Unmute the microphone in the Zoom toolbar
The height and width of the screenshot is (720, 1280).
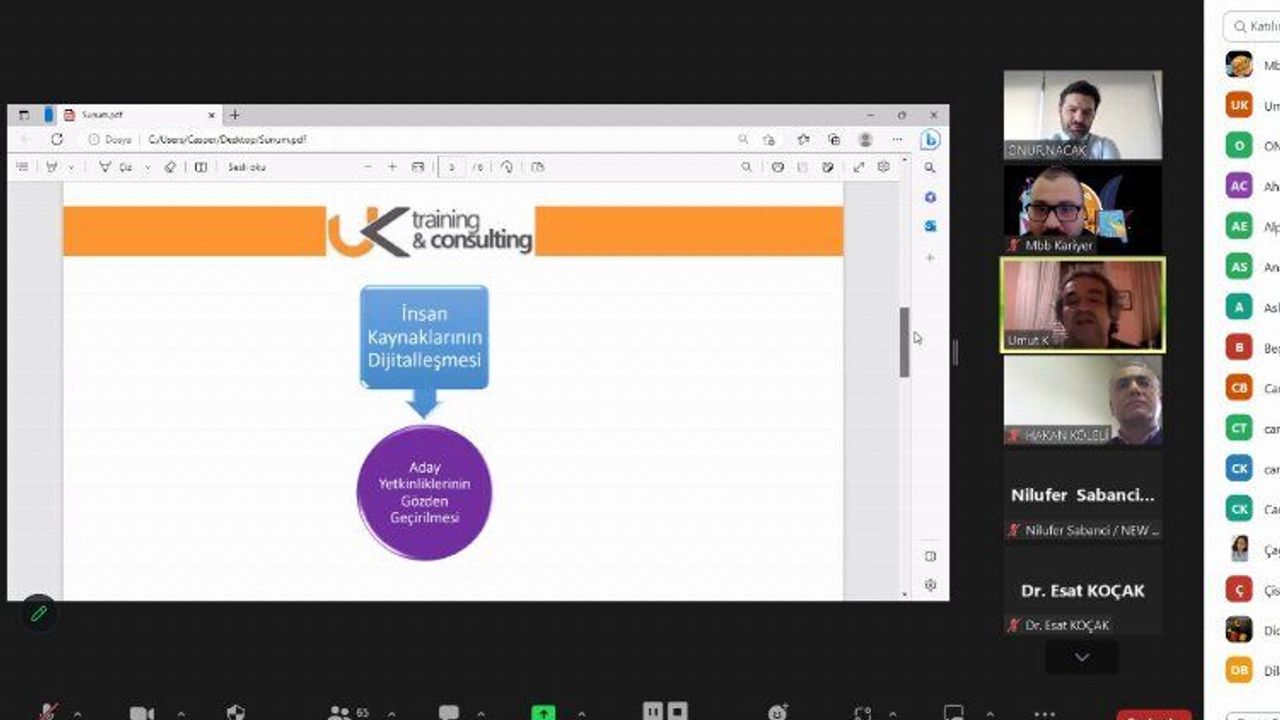coord(47,712)
